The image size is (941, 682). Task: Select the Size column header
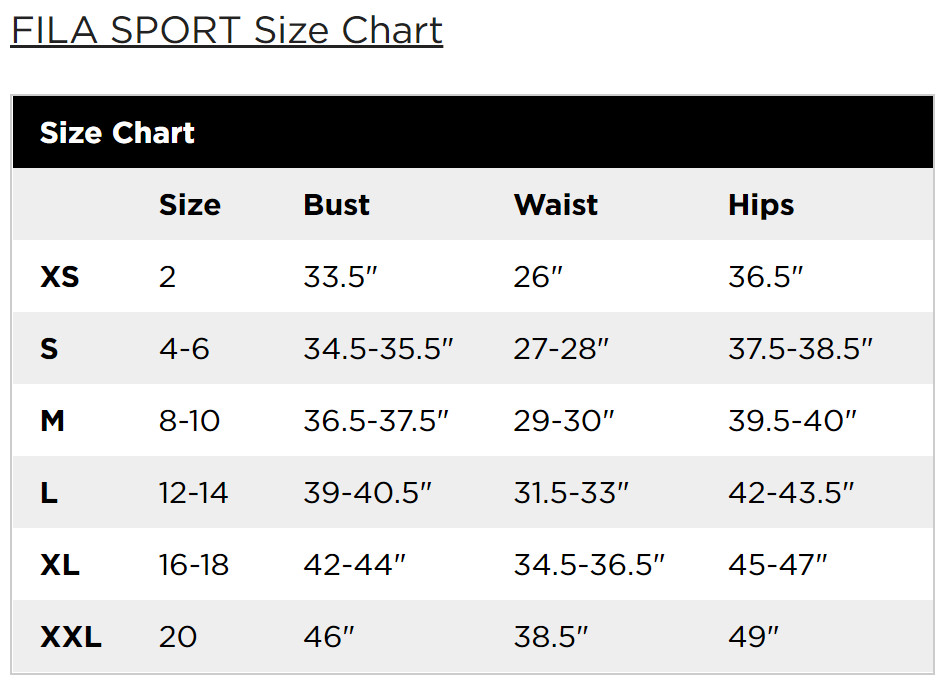[189, 205]
